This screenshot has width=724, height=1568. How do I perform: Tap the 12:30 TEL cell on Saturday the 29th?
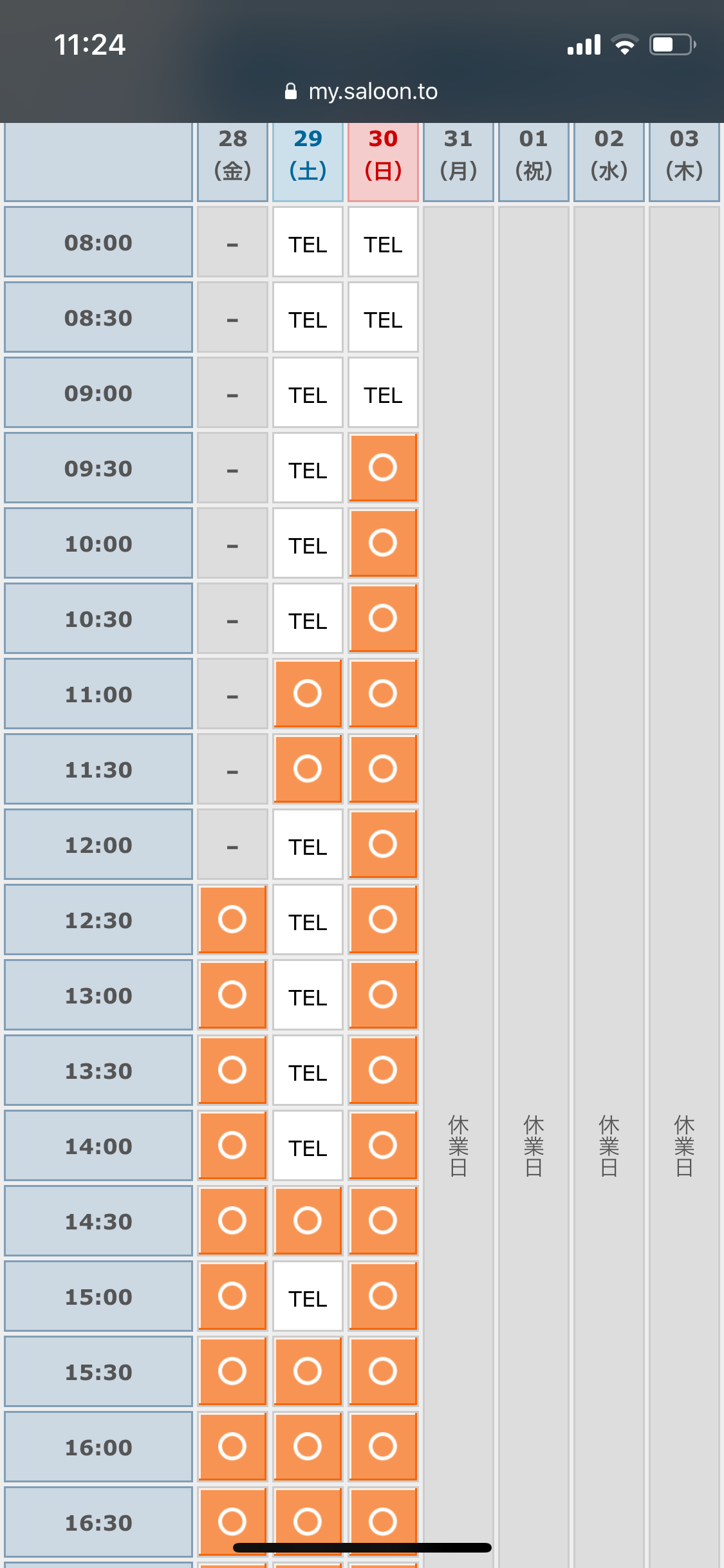(x=308, y=920)
